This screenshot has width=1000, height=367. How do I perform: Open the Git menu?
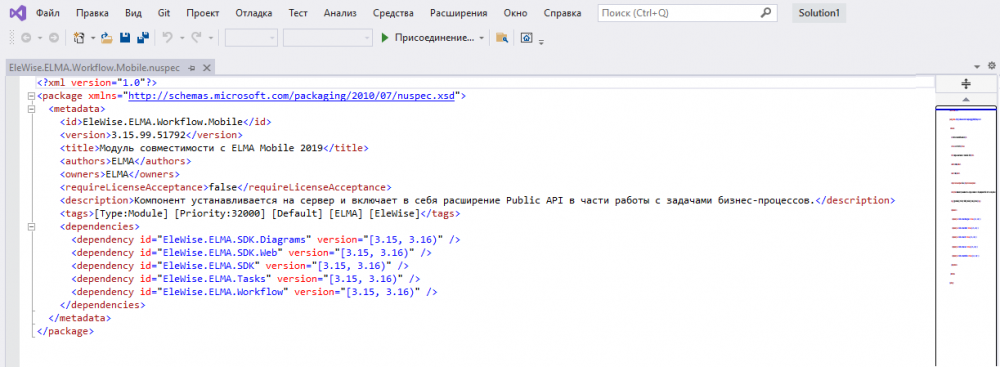click(165, 13)
